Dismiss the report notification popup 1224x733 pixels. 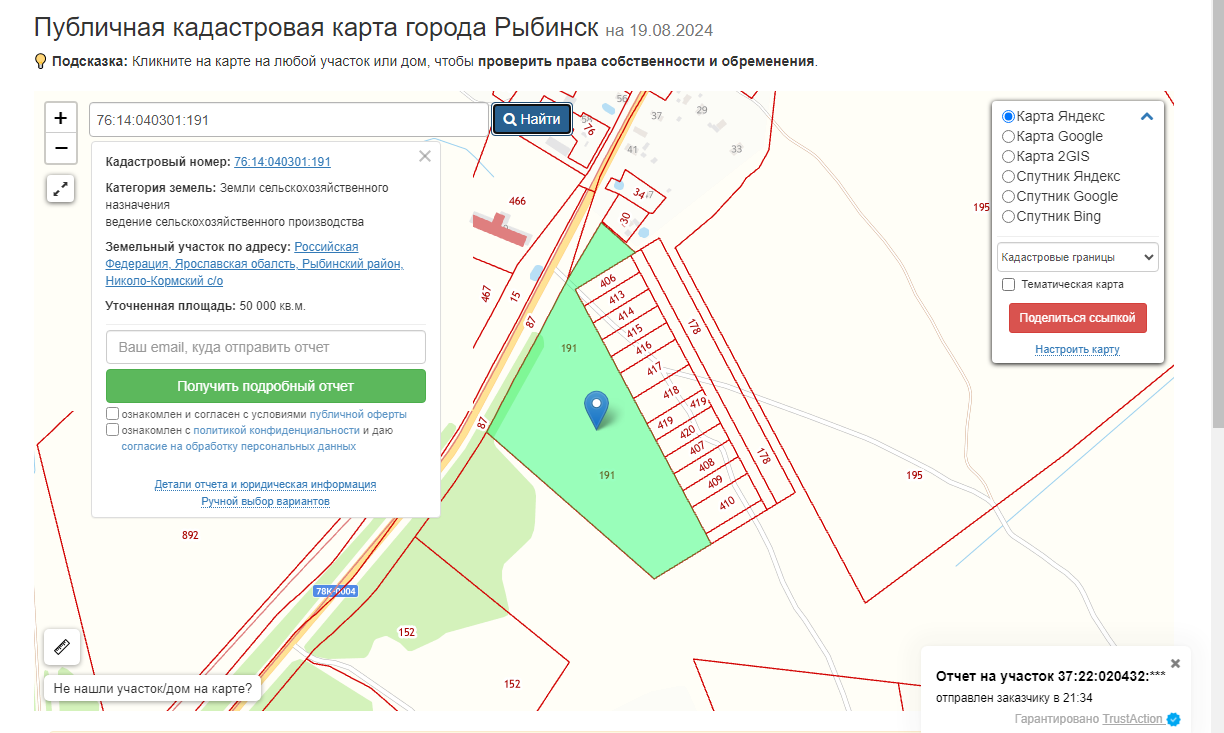click(1175, 662)
